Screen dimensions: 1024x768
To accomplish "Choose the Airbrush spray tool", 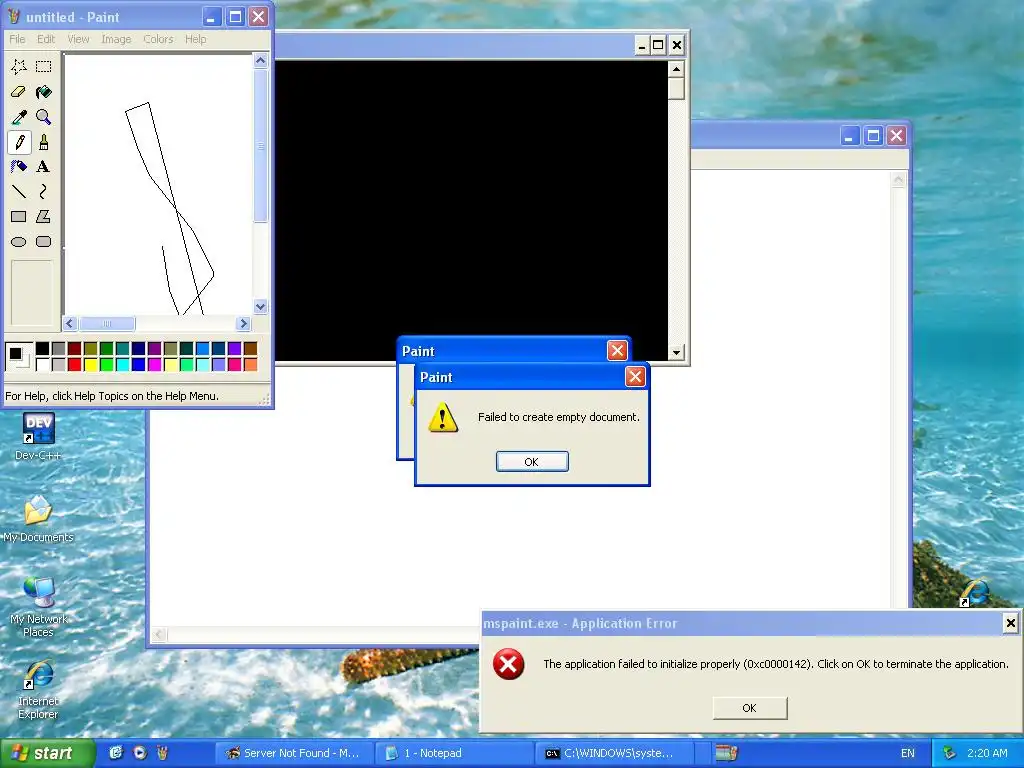I will (x=19, y=167).
